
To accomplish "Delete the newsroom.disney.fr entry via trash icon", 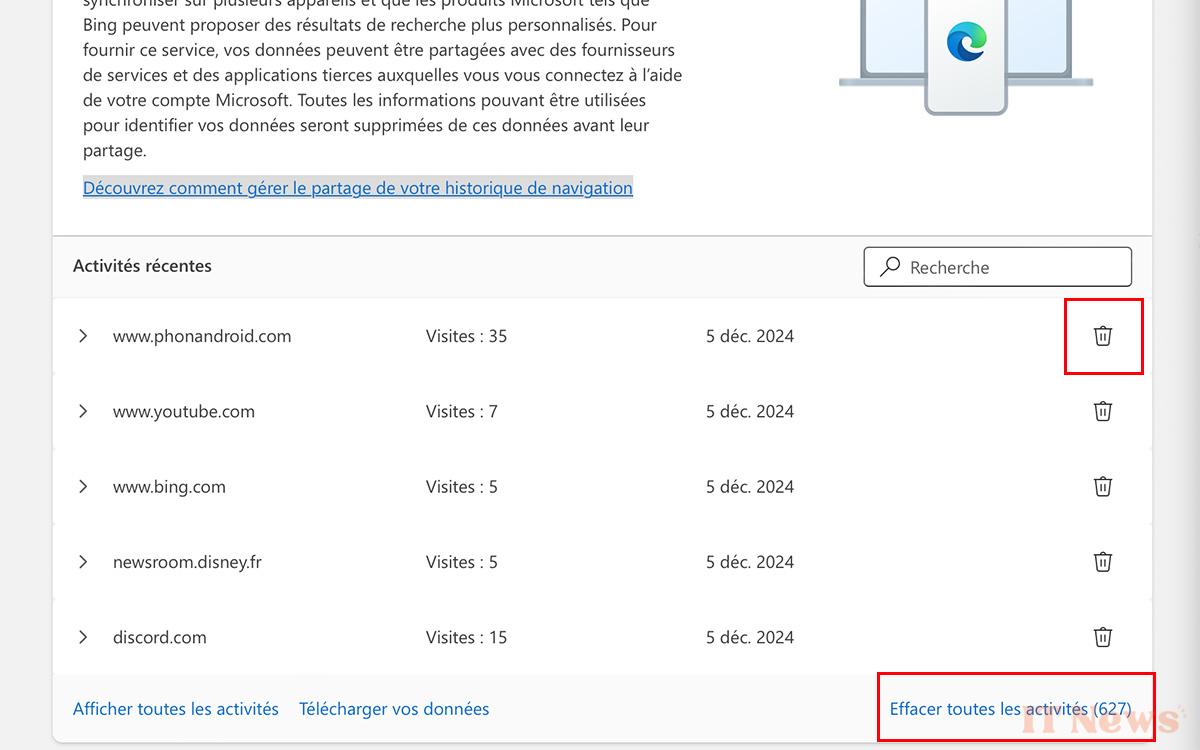I will (x=1102, y=562).
